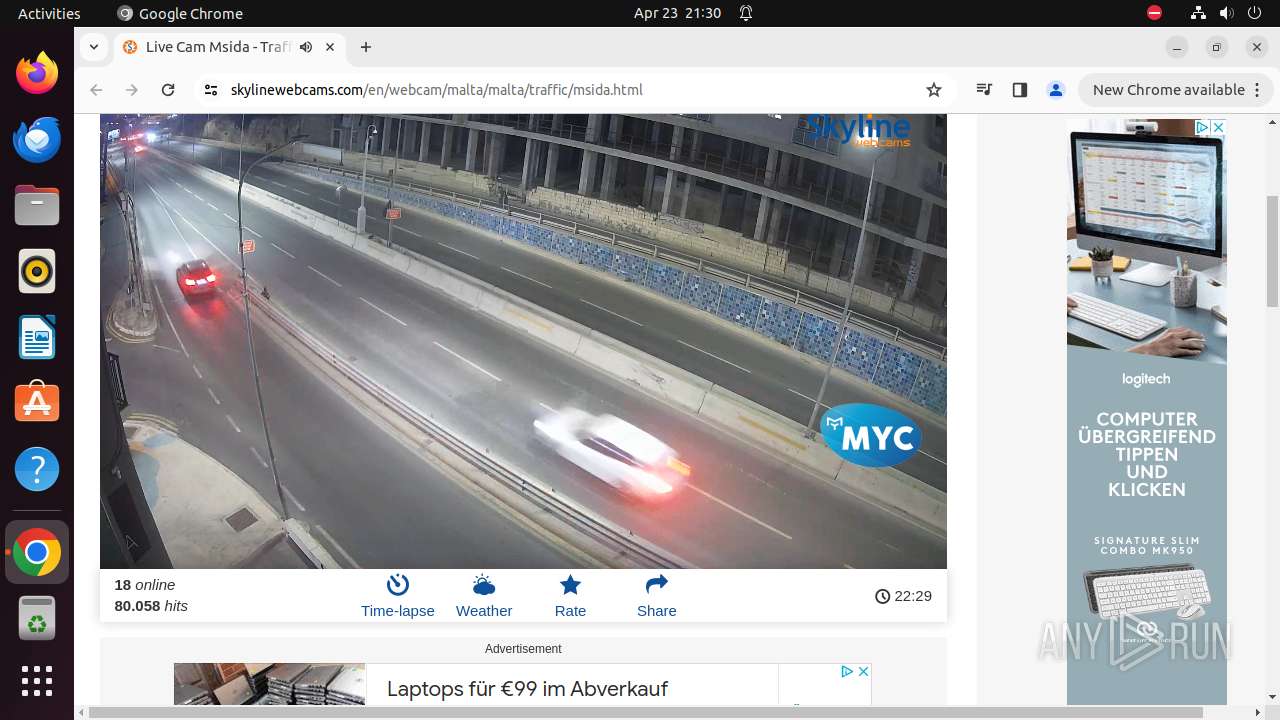Viewport: 1280px width, 720px height.
Task: Open the power menu icon
Action: (x=1255, y=13)
